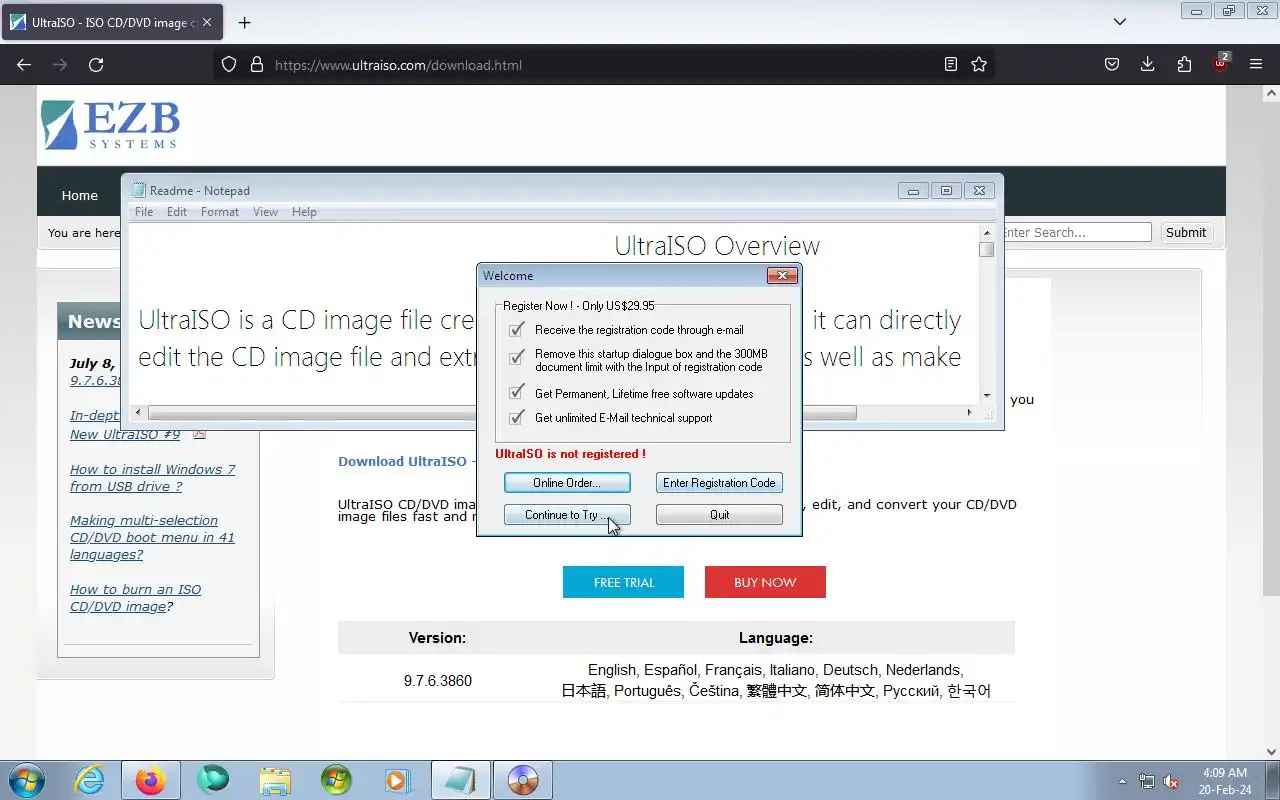Viewport: 1280px width, 800px height.
Task: Click tracking protection shield icon
Action: click(229, 65)
